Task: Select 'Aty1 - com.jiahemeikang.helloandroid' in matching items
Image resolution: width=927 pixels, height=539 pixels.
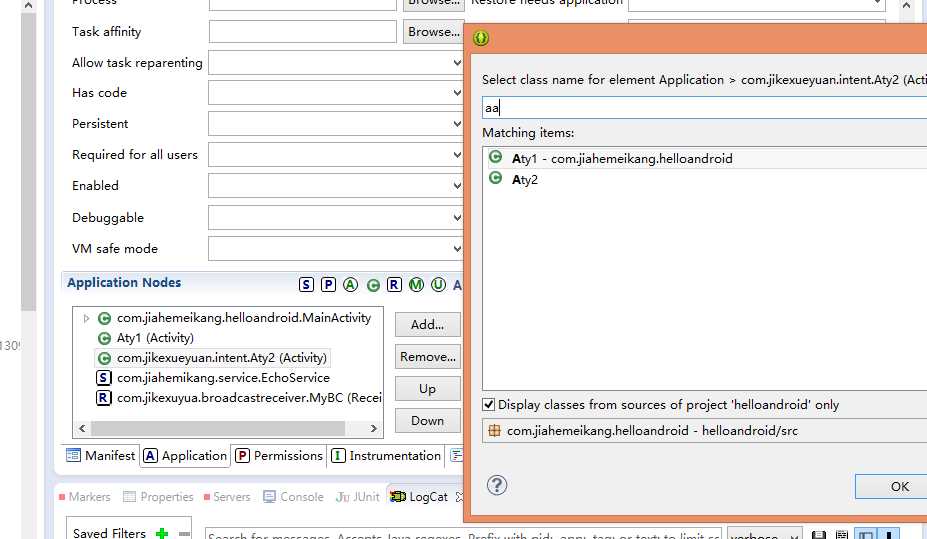Action: [705, 158]
